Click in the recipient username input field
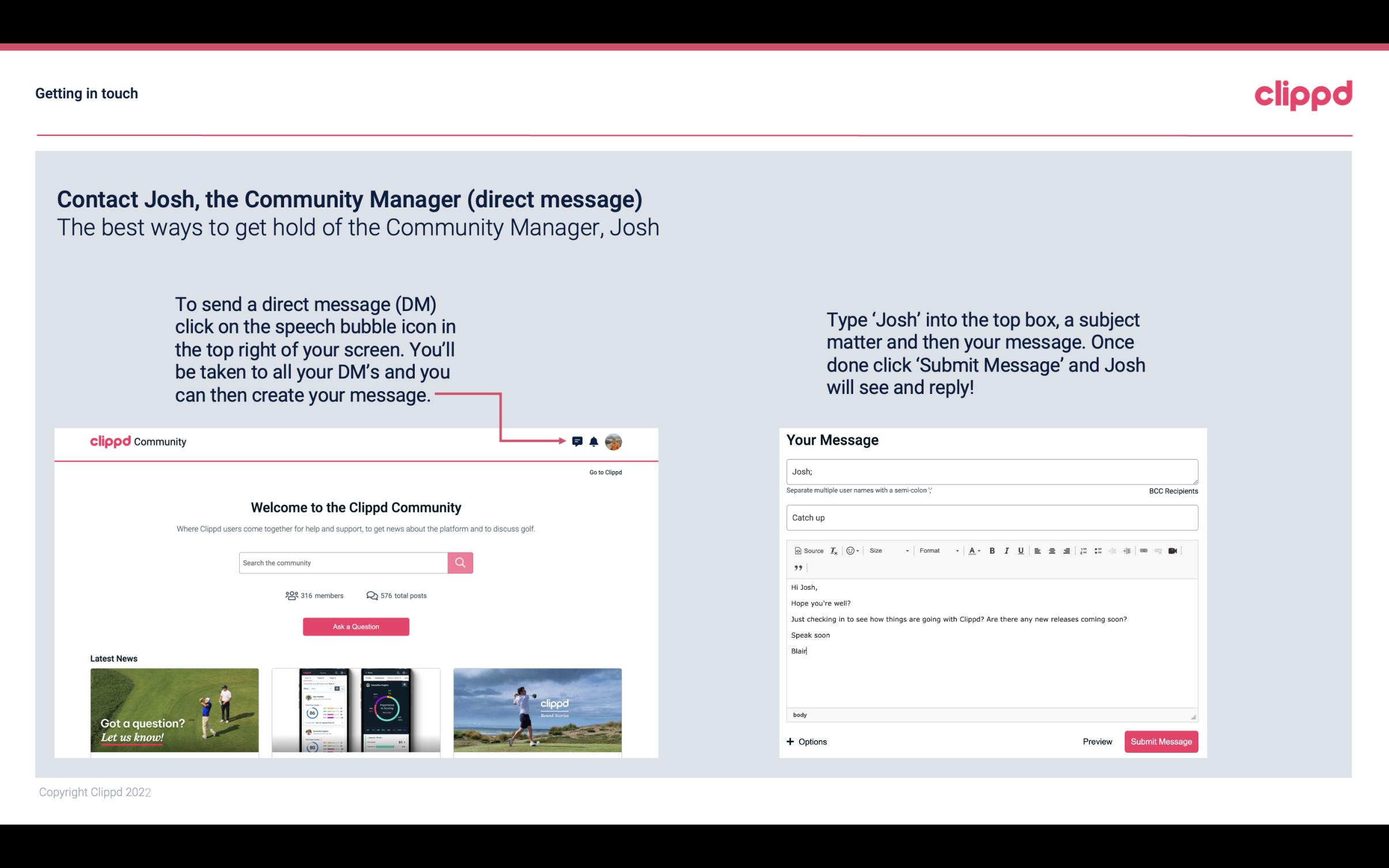 pyautogui.click(x=992, y=470)
